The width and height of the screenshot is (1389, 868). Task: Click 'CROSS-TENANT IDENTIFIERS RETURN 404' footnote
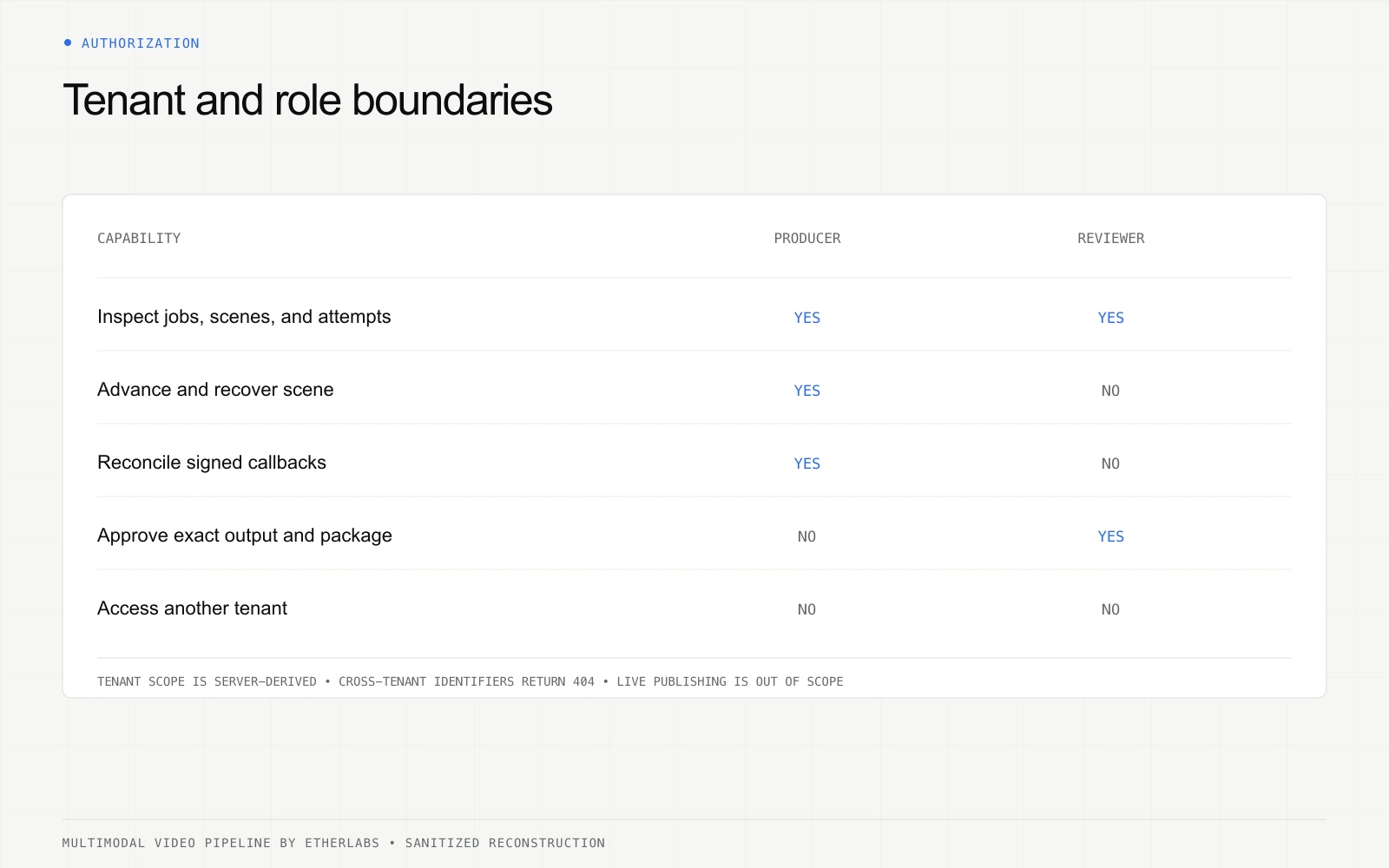click(466, 681)
